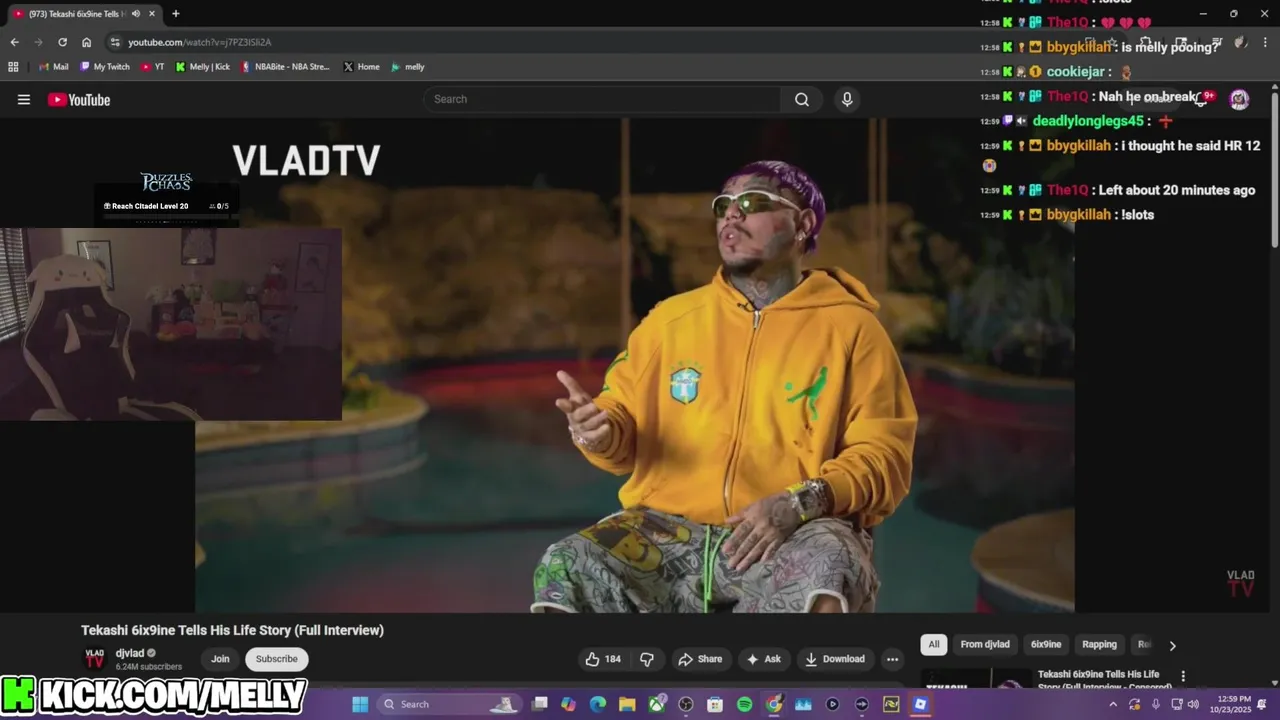
Task: Open the melly bookmark
Action: coord(408,67)
